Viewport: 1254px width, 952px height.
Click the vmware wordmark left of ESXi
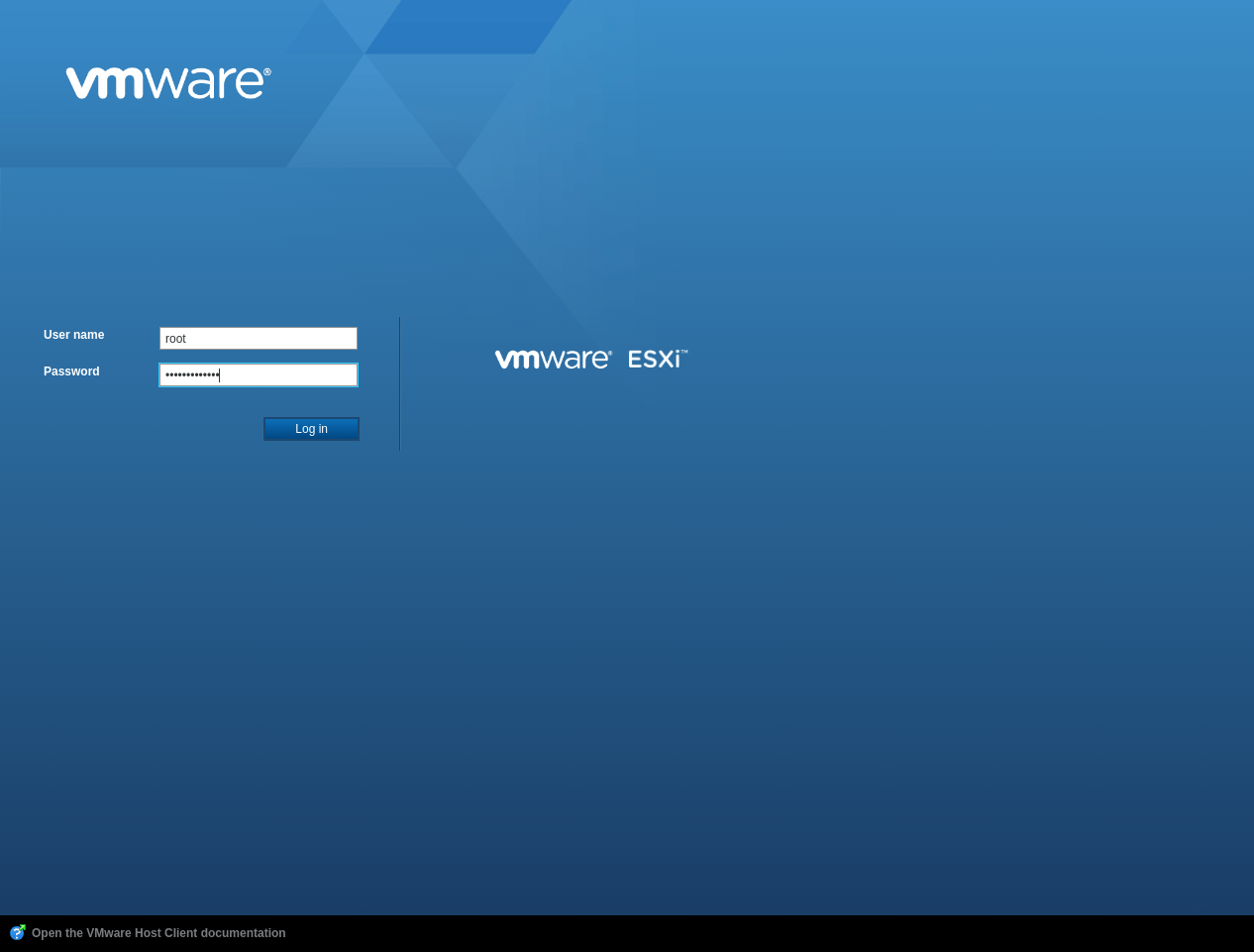(x=553, y=359)
